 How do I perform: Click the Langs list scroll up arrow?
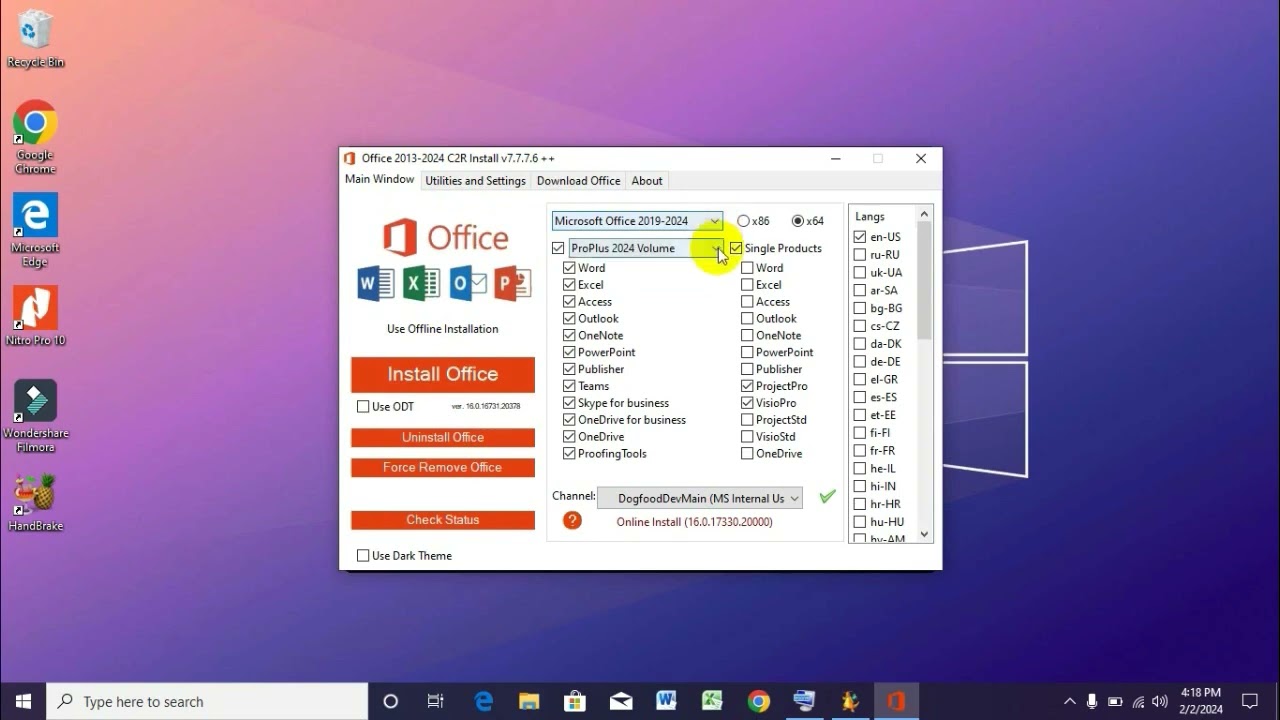tap(925, 213)
